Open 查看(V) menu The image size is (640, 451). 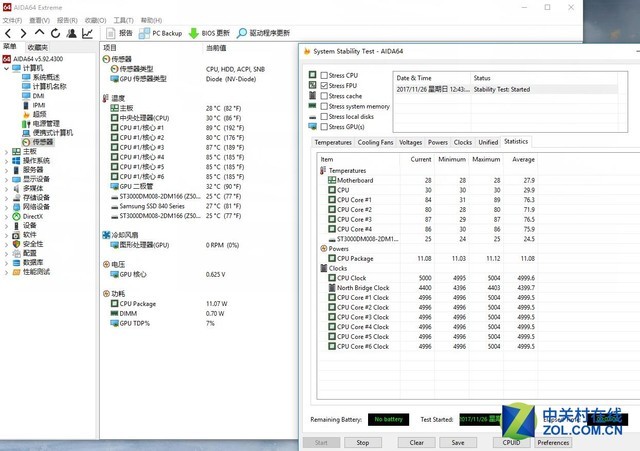click(x=39, y=20)
